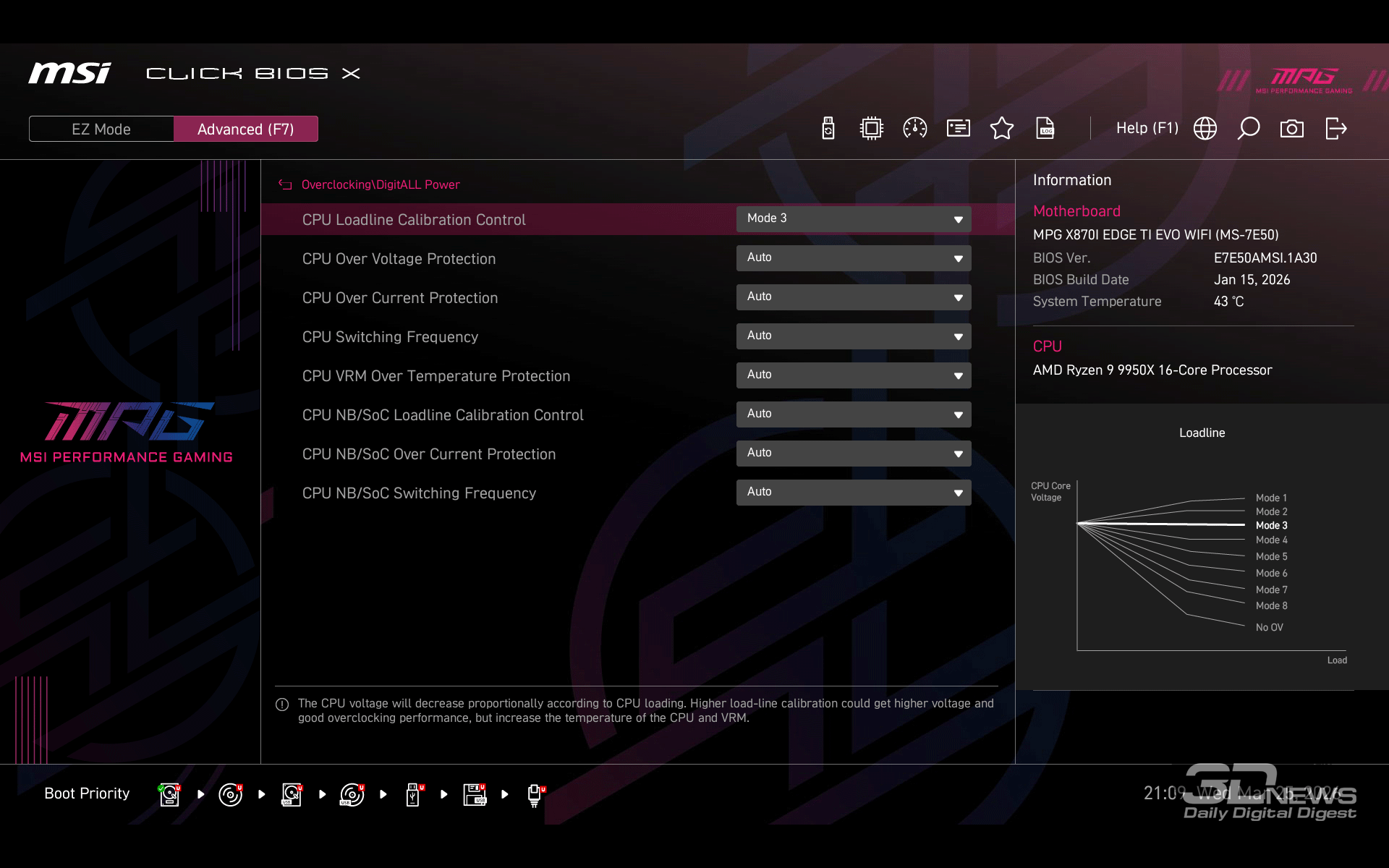The height and width of the screenshot is (868, 1389).
Task: Open the M-Flash USB update icon
Action: (x=828, y=129)
